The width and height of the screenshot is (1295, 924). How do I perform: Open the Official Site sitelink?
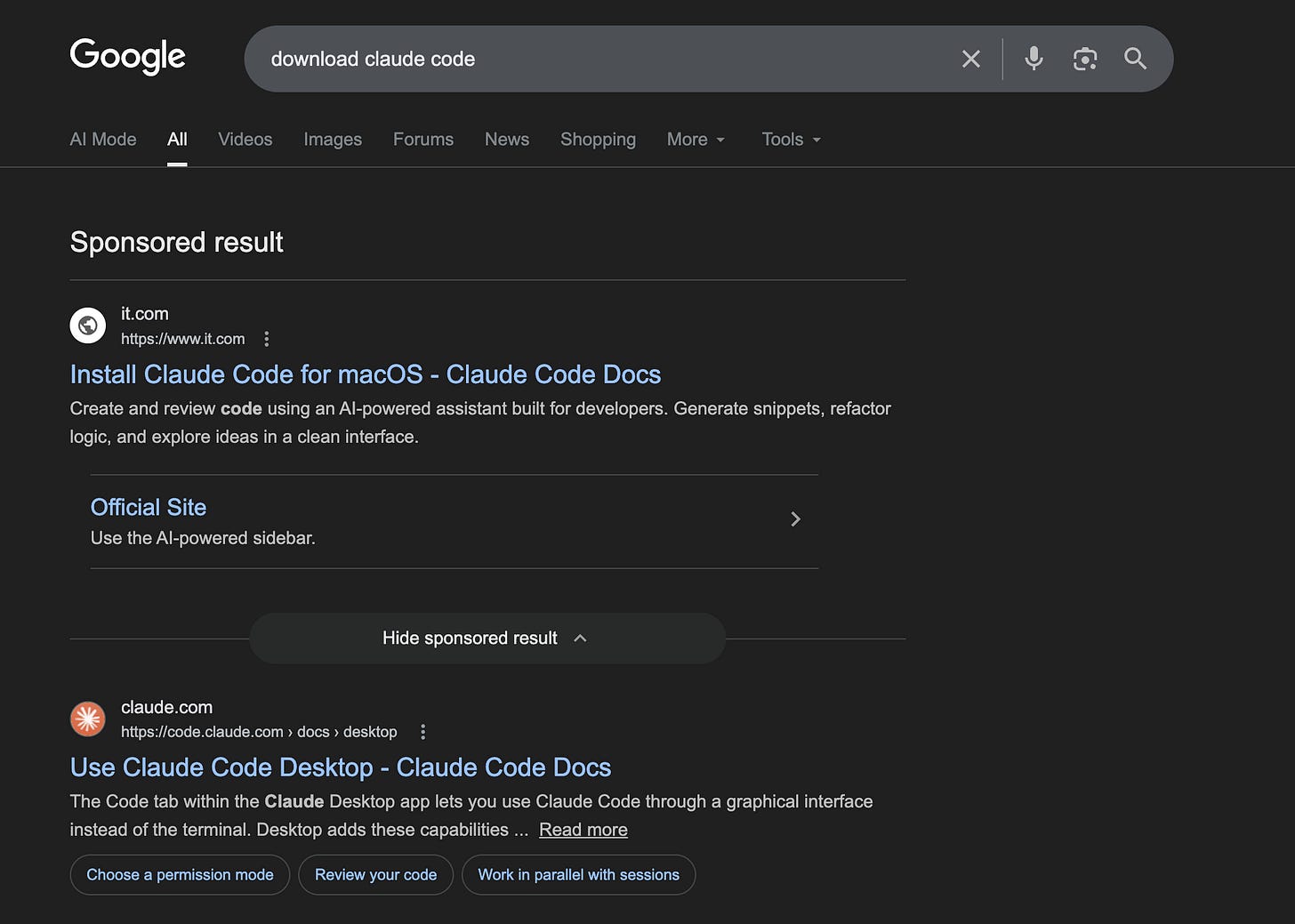149,507
